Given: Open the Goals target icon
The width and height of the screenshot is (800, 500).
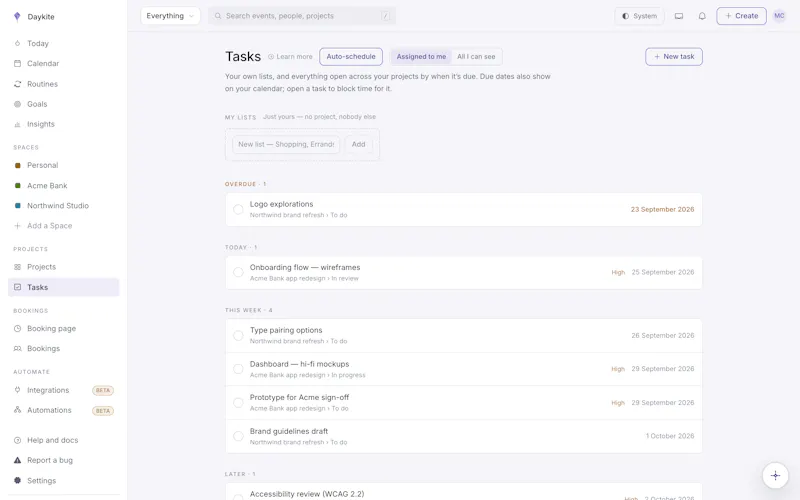Looking at the screenshot, I should (x=17, y=104).
